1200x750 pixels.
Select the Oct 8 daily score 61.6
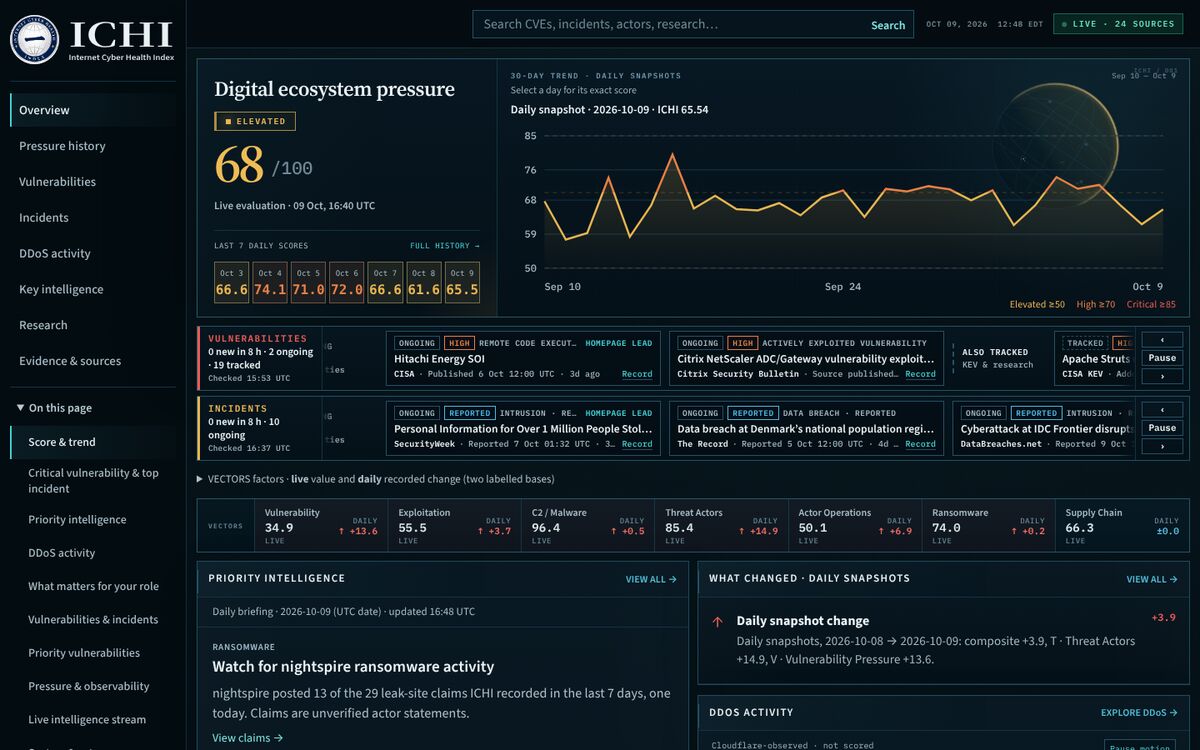click(x=423, y=283)
